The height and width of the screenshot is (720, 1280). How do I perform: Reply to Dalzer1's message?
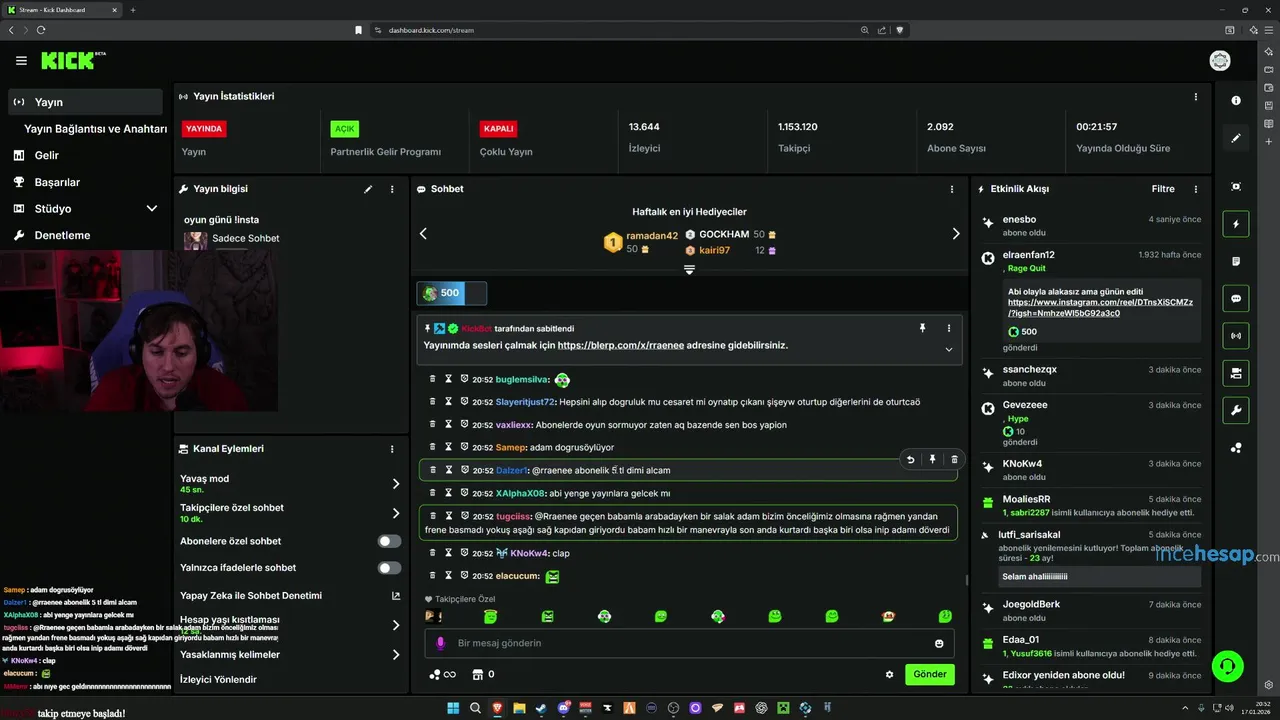(910, 459)
